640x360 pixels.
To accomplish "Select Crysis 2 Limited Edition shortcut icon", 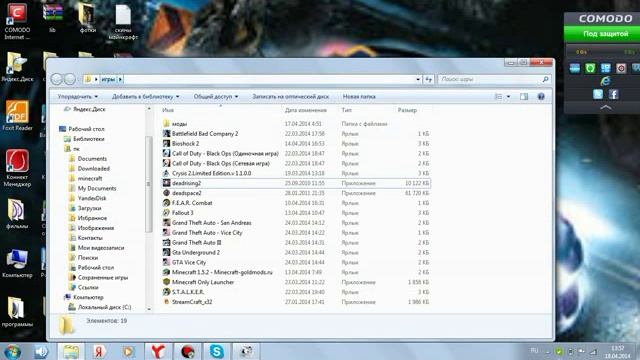I will [x=166, y=173].
